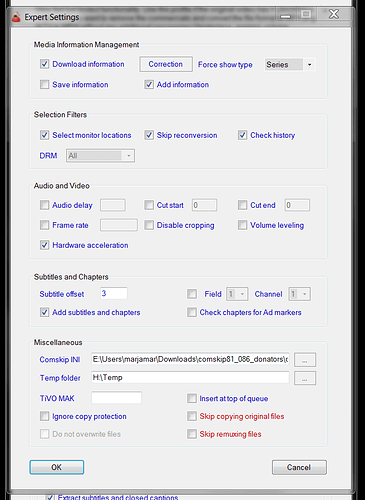
Task: Maximize the Expert Settings window
Action: click(306, 14)
